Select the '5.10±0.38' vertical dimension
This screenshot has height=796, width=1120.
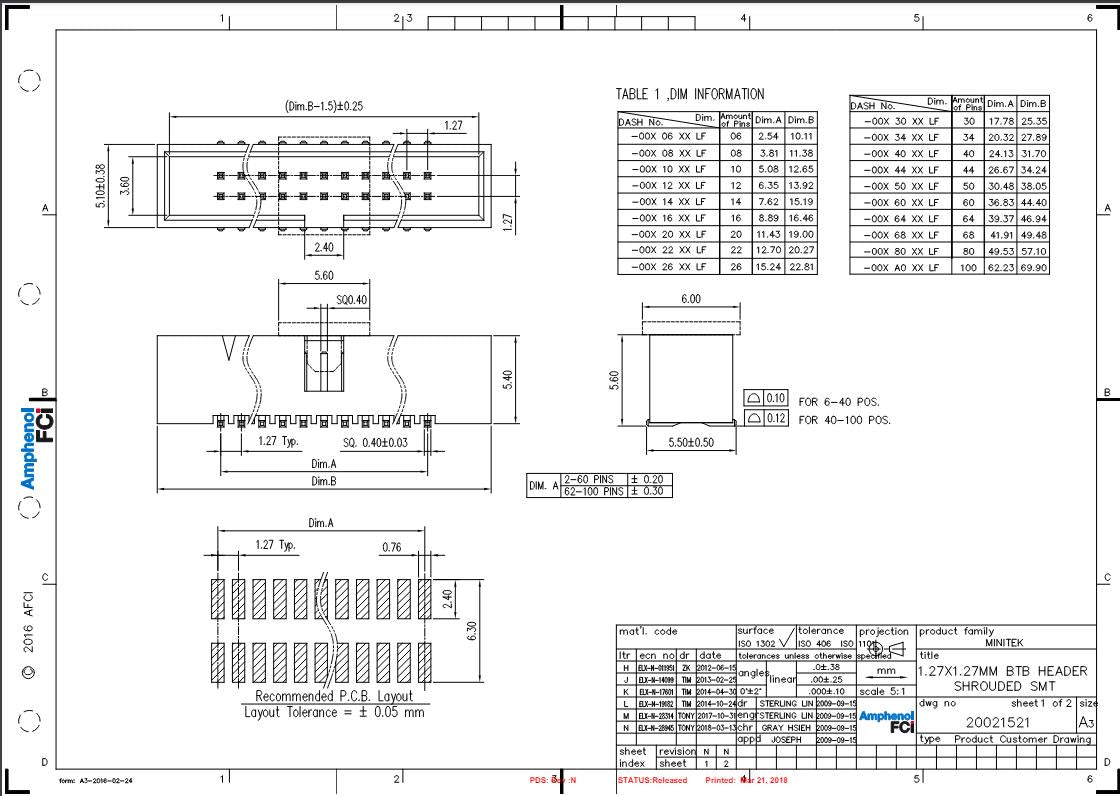coord(101,186)
